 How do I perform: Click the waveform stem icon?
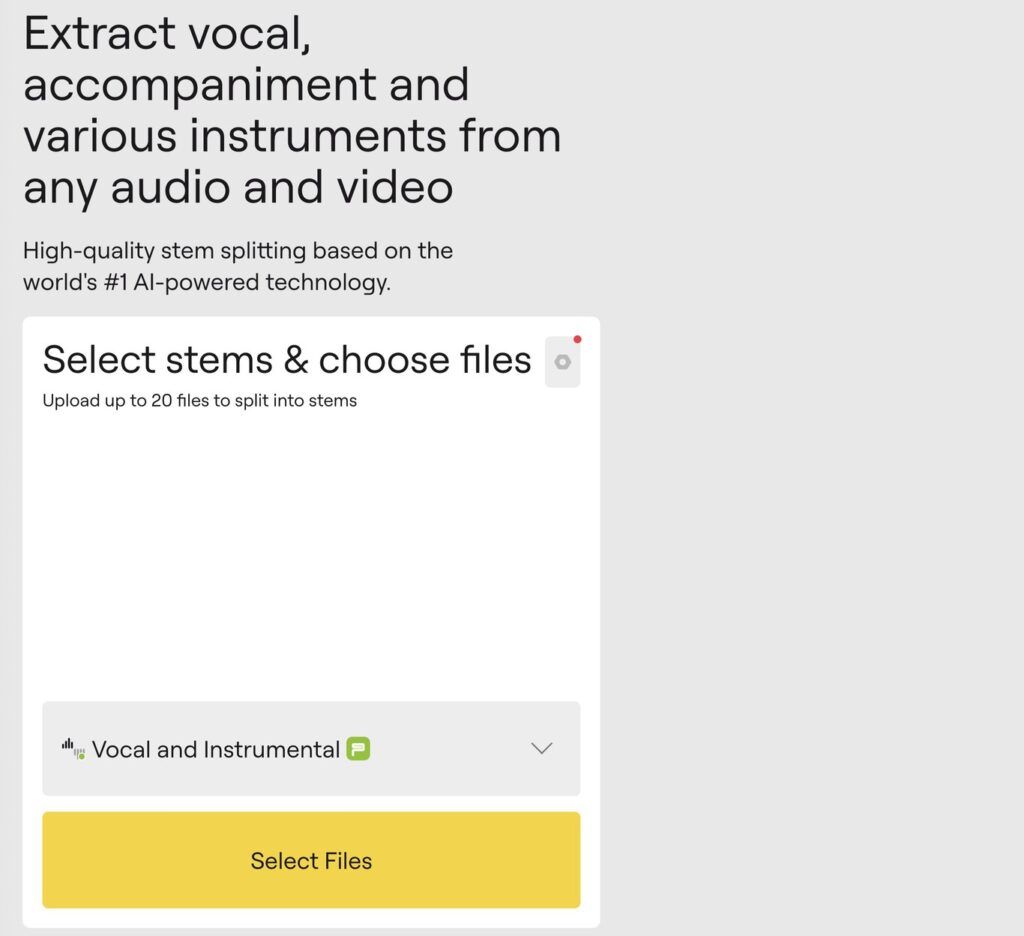[72, 748]
